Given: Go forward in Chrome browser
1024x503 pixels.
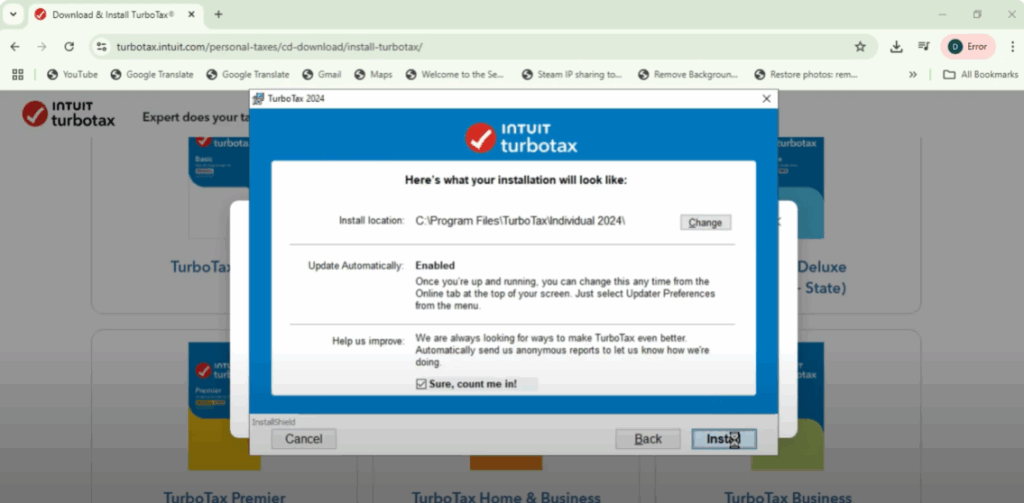Looking at the screenshot, I should (42, 47).
